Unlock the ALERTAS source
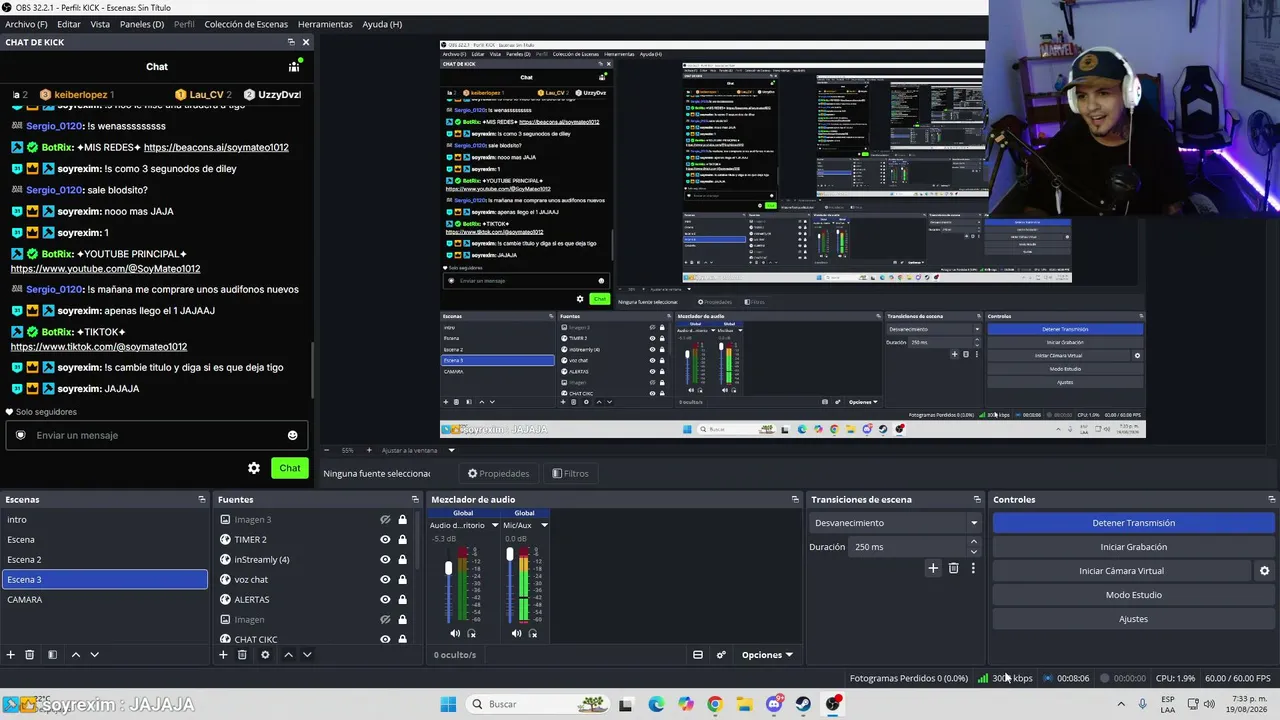1280x720 pixels. [402, 600]
